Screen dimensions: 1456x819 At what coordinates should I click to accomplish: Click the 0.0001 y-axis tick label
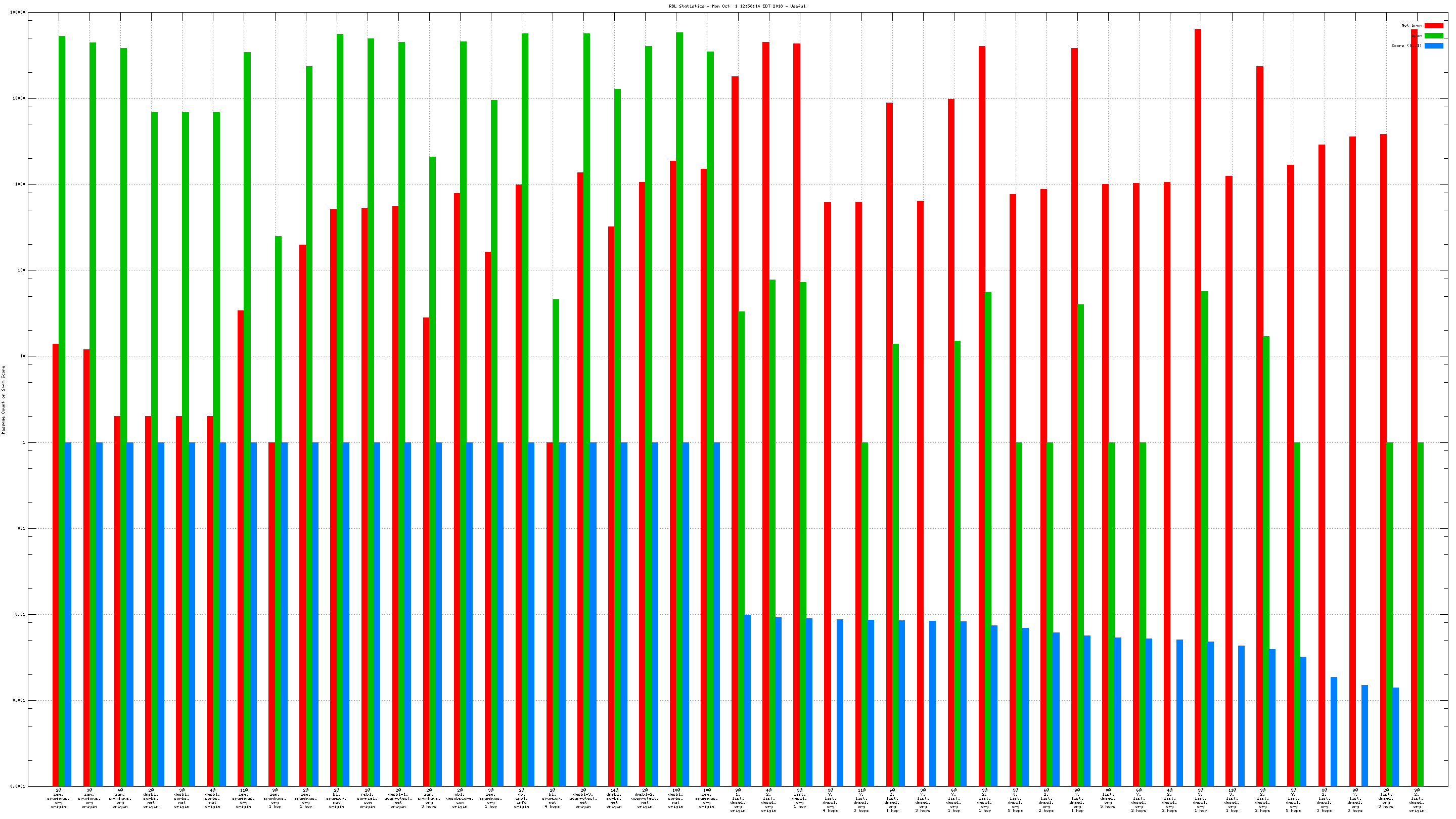coord(18,786)
